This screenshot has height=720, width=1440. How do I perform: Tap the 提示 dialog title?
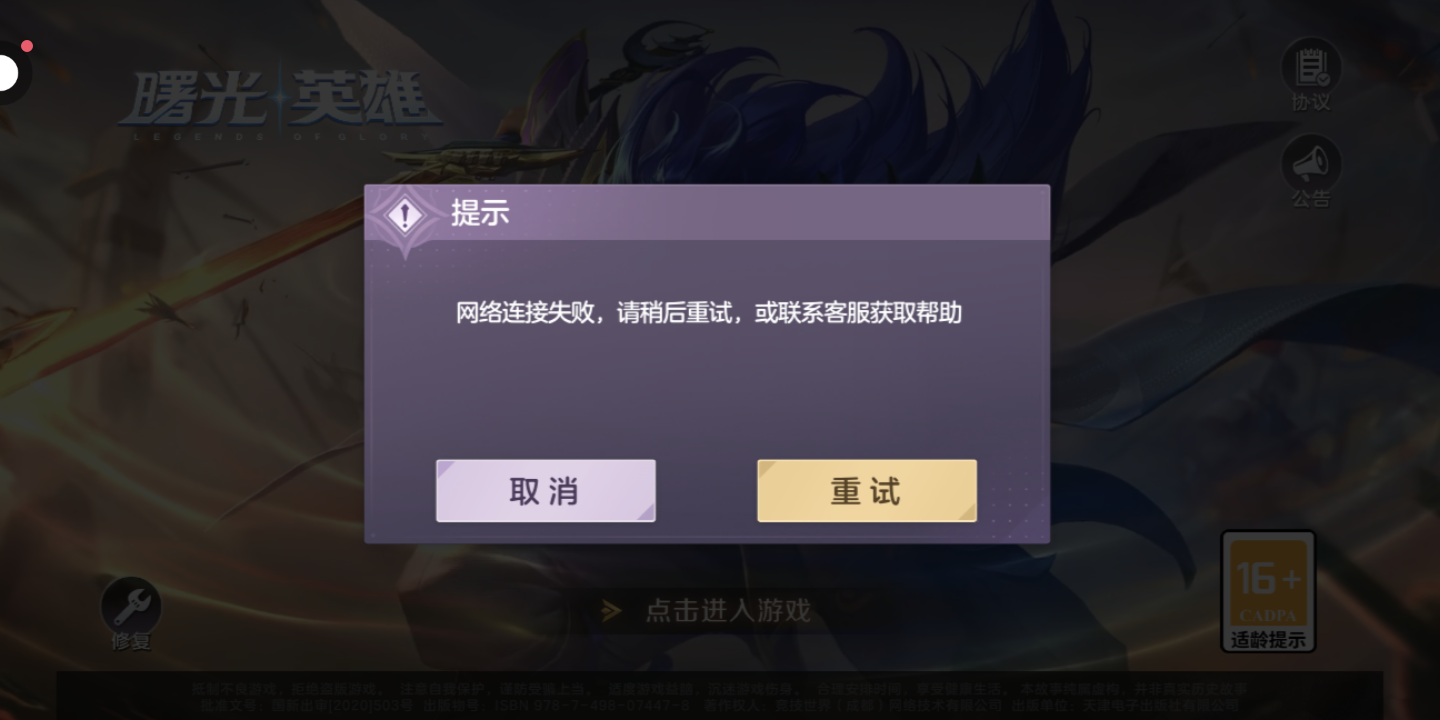tap(480, 213)
